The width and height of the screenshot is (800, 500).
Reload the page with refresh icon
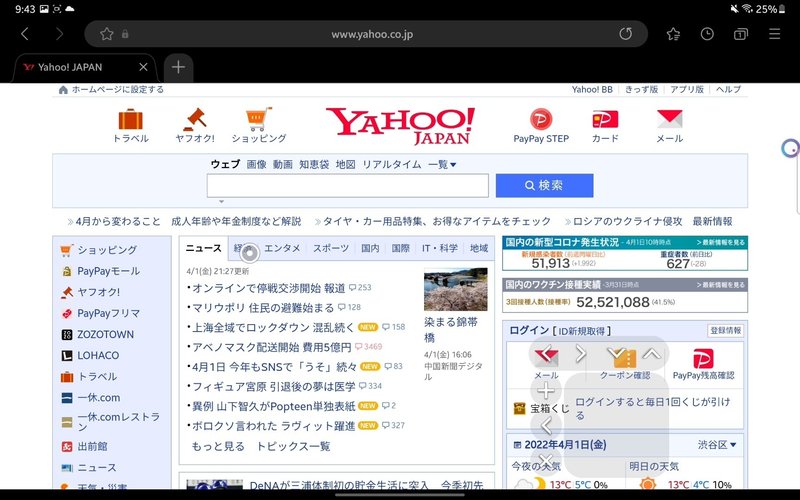(x=626, y=34)
